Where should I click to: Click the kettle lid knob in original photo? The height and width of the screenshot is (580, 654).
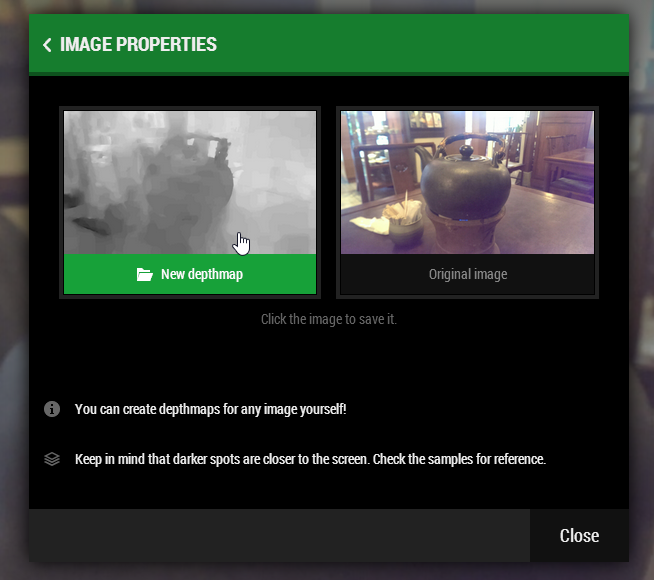(466, 151)
